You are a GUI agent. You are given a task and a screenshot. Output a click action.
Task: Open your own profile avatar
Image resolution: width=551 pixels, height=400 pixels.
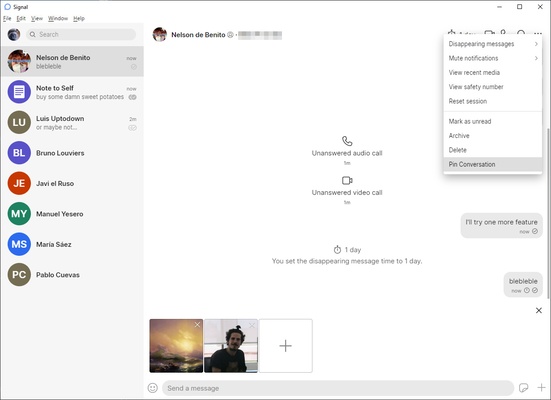[14, 34]
